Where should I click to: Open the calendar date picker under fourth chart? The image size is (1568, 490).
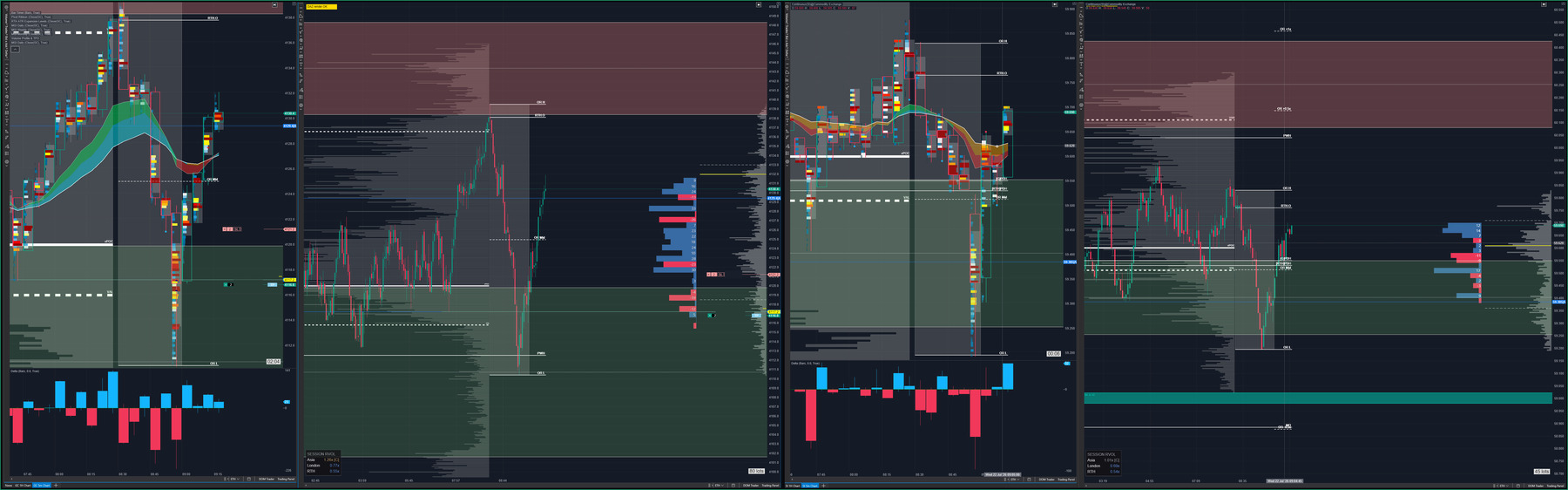[1518, 486]
